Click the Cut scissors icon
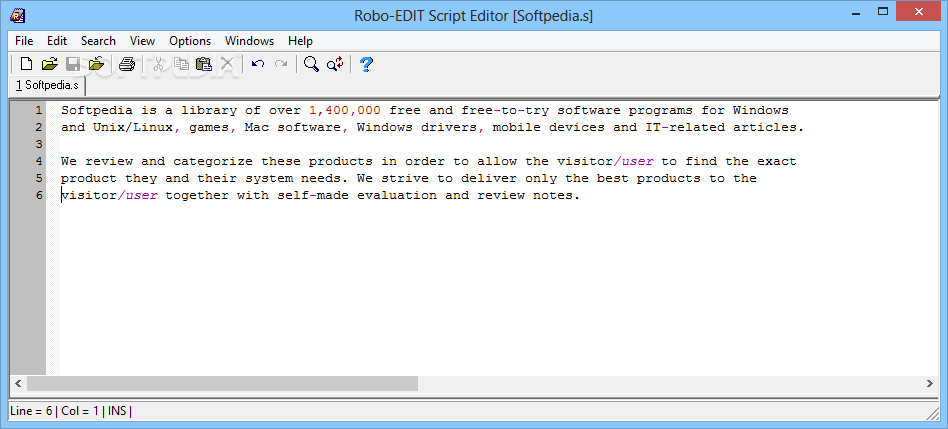Screen dimensions: 948x429 158,63
